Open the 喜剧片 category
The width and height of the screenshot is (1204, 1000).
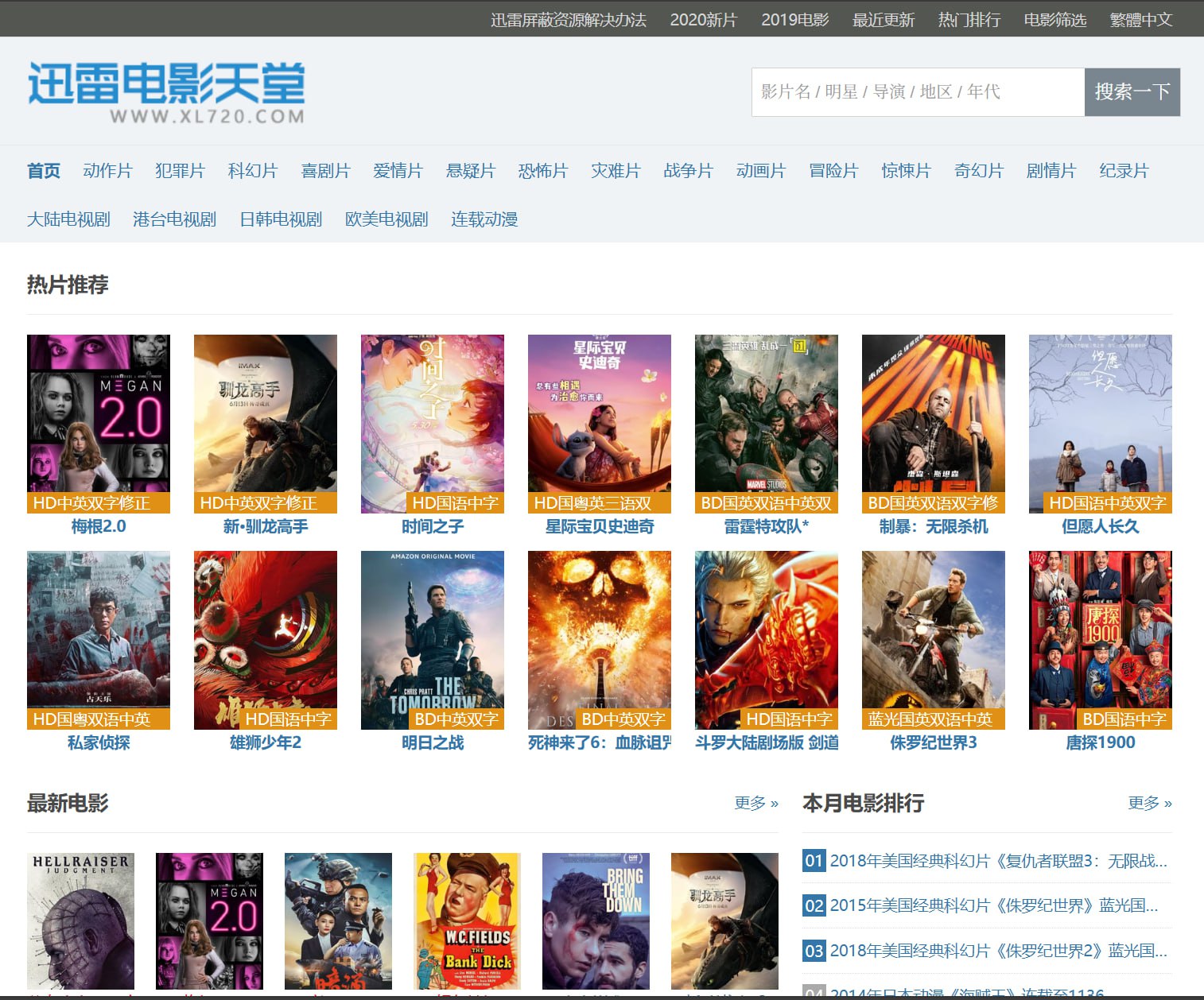pyautogui.click(x=325, y=171)
